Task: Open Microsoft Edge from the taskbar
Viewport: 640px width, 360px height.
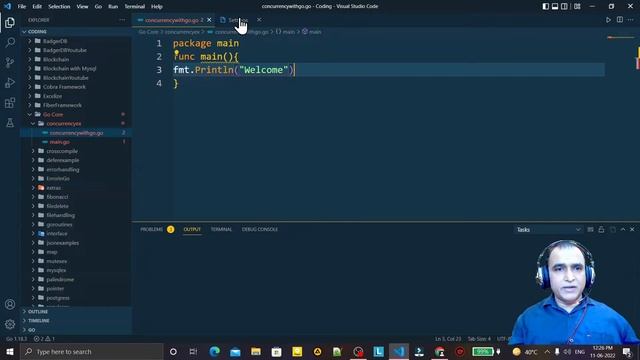Action: click(x=215, y=352)
